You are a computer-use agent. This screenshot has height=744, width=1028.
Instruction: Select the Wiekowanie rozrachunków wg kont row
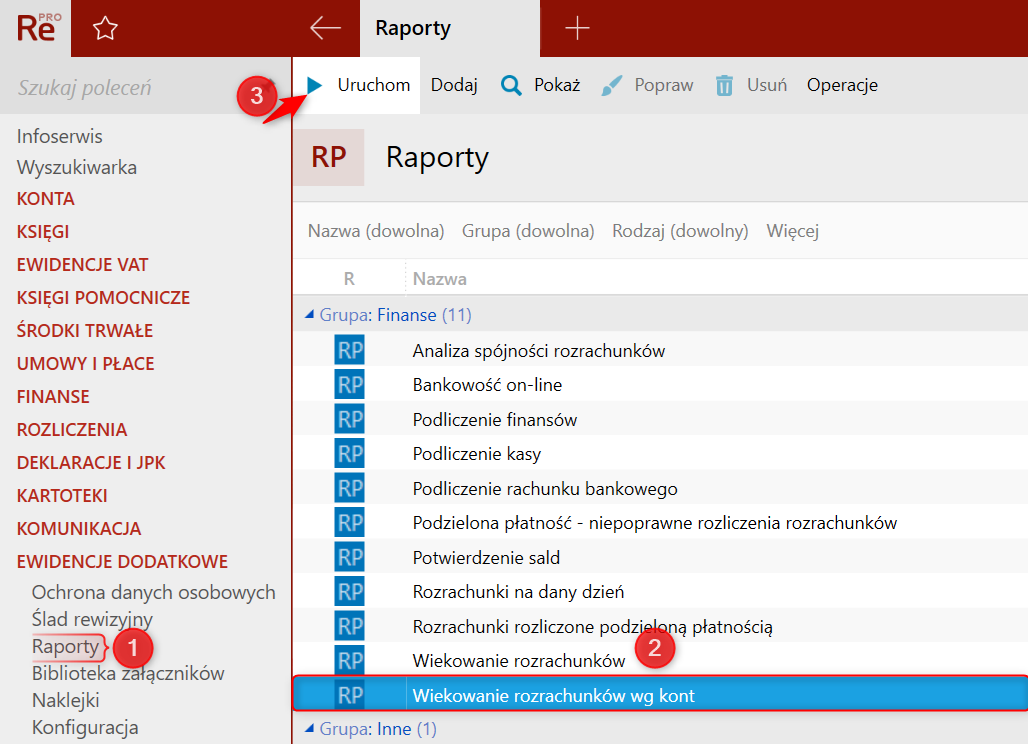pyautogui.click(x=660, y=695)
